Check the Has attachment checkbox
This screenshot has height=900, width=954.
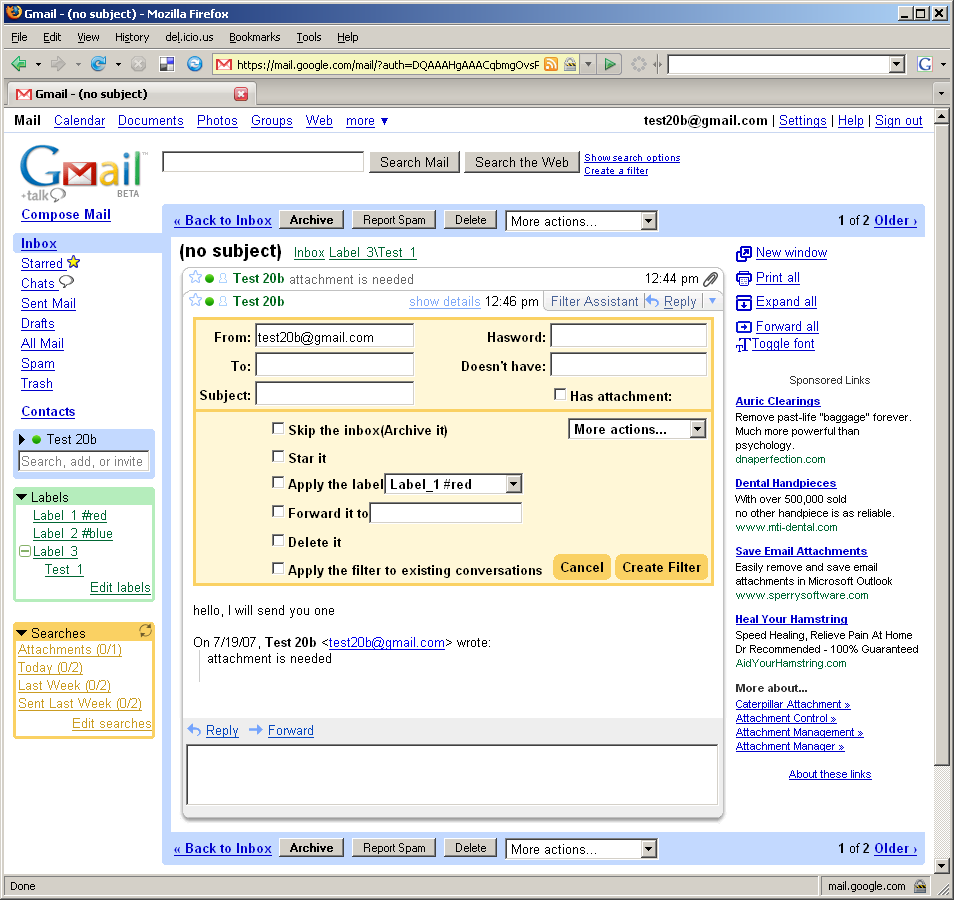click(560, 394)
